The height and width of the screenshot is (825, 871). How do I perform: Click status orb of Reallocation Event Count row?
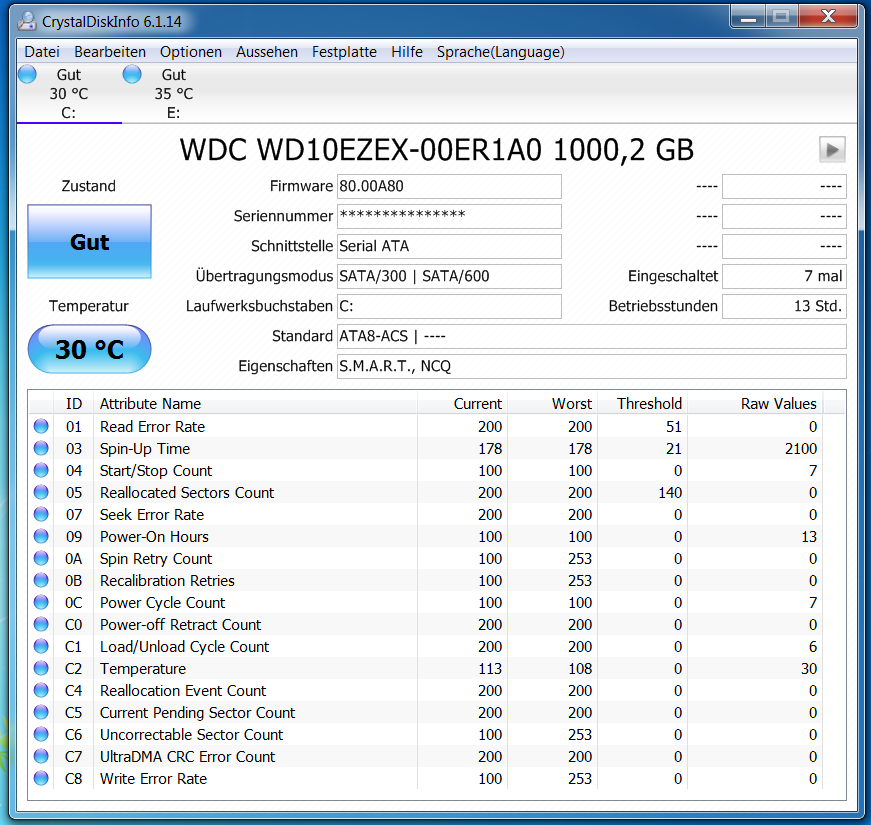[41, 690]
